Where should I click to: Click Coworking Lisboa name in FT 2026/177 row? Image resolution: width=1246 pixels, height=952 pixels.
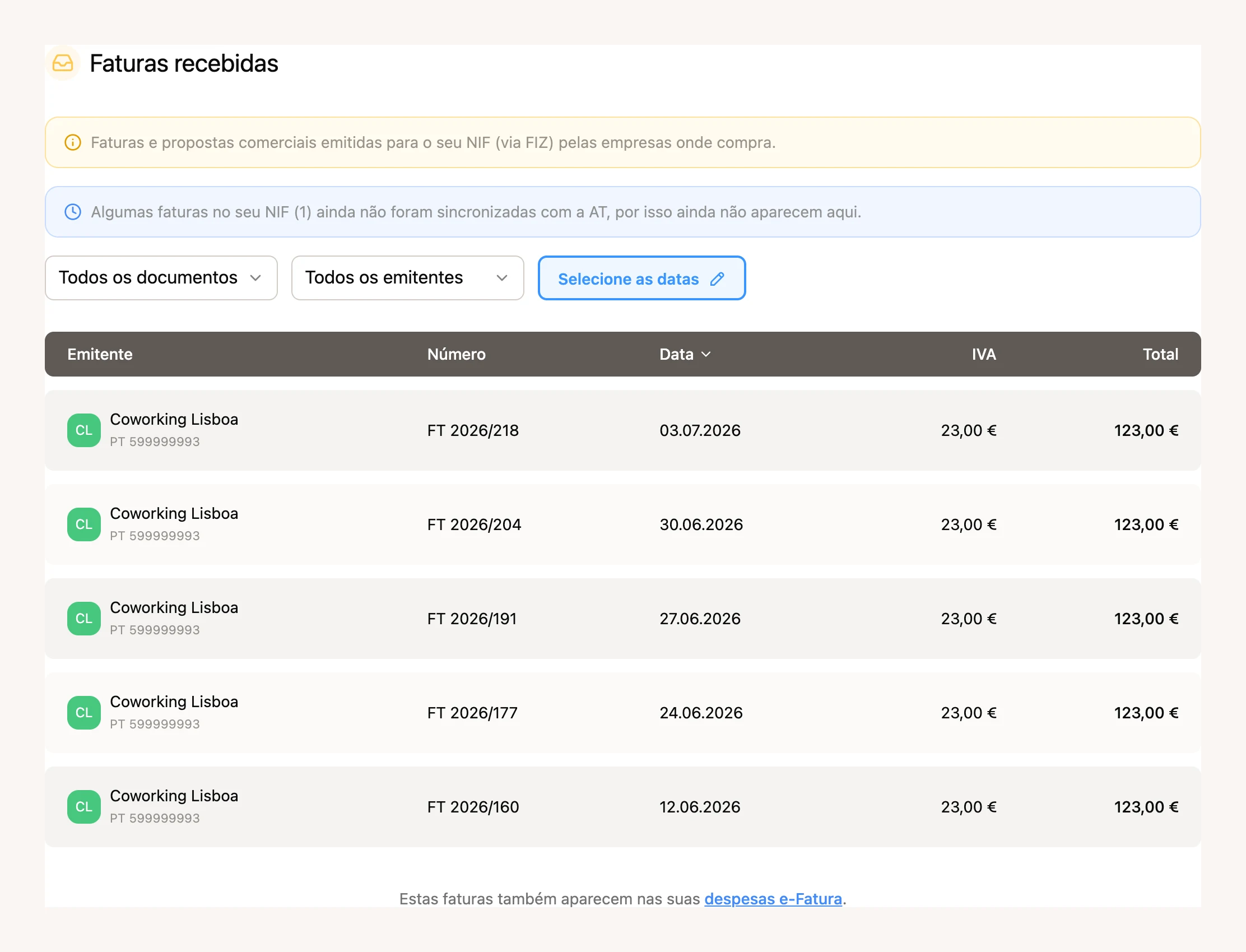pos(174,702)
